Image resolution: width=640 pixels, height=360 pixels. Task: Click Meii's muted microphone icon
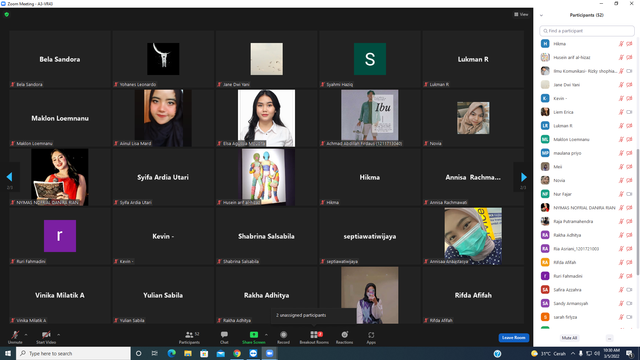(621, 167)
